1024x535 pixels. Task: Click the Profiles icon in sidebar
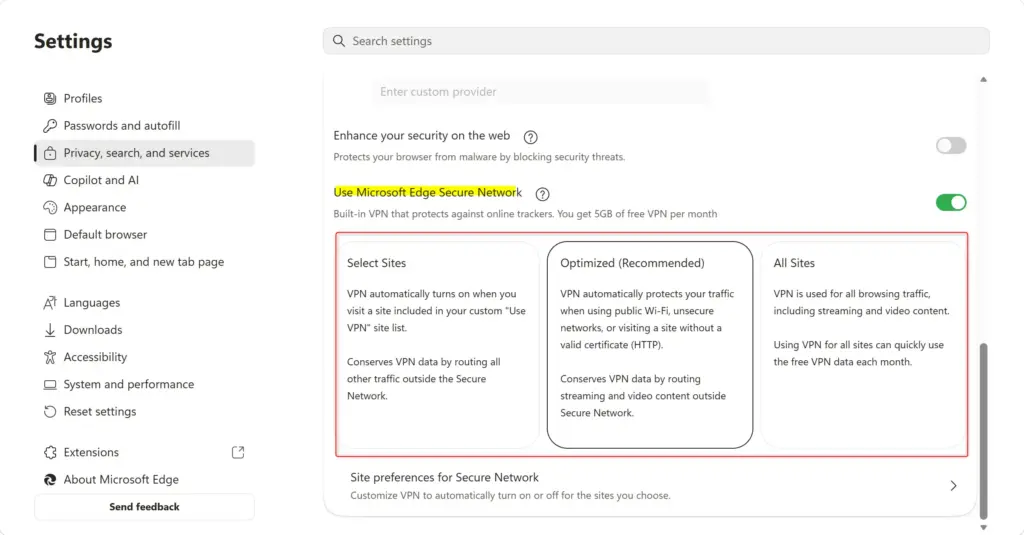click(x=50, y=99)
